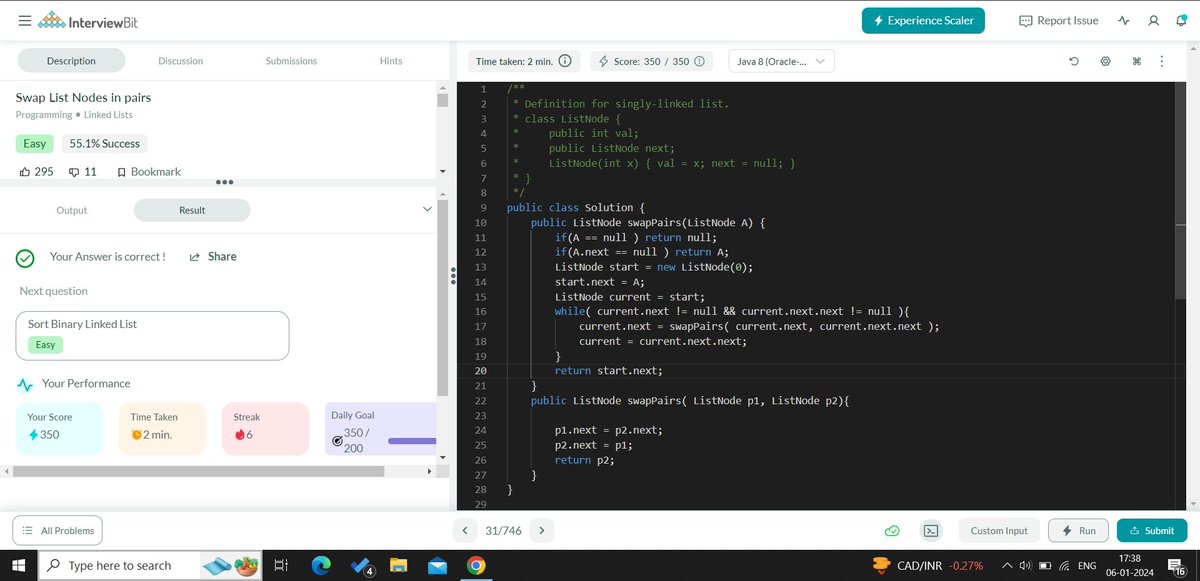Open Windows Start menu
Screen dimensions: 1200x581
[x=18, y=565]
